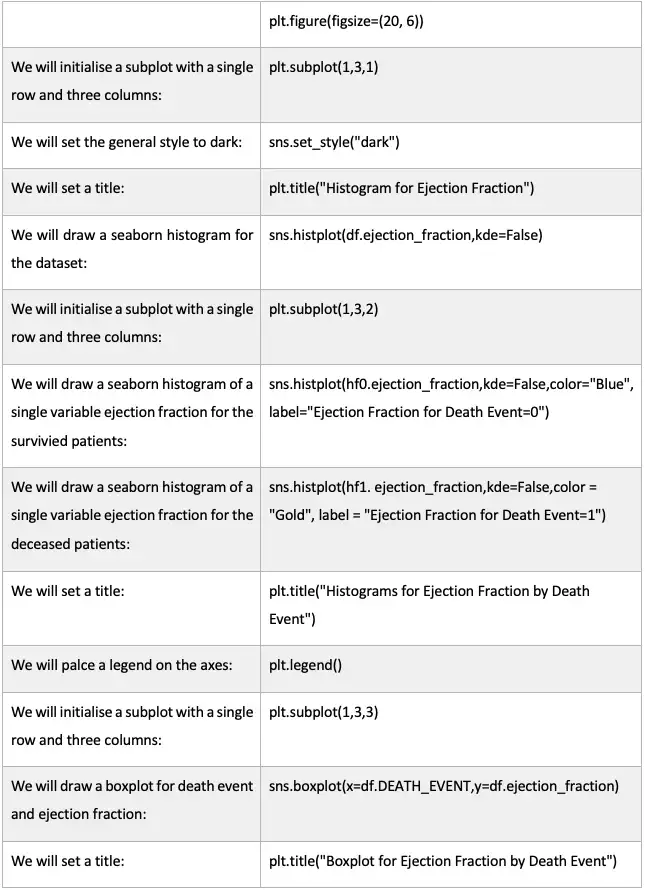Viewport: 645px width, 890px height.
Task: Click "We will palce a legend on the axes" text
Action: (122, 665)
